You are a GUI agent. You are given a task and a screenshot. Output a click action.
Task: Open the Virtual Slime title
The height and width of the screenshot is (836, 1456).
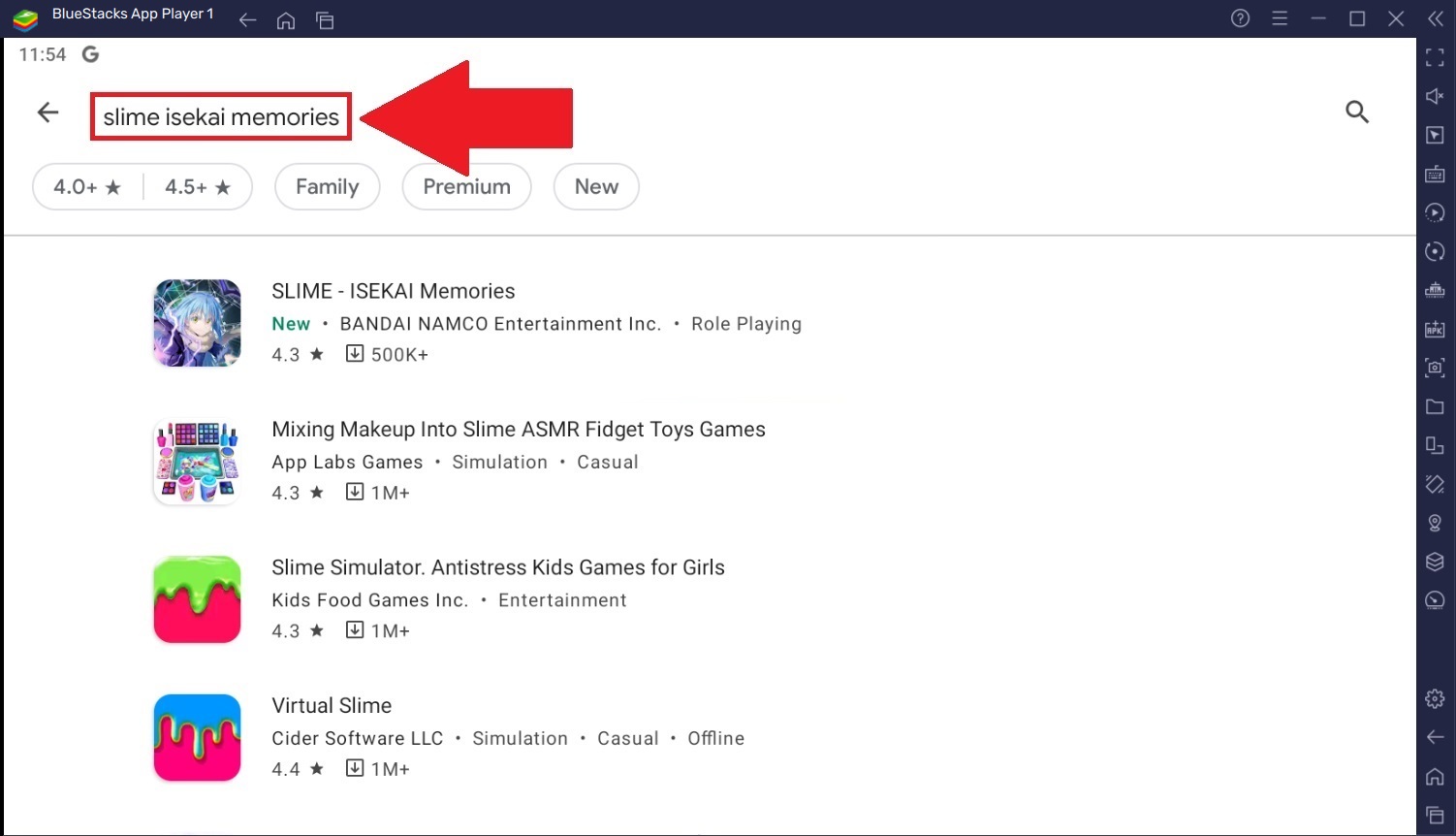pos(332,706)
